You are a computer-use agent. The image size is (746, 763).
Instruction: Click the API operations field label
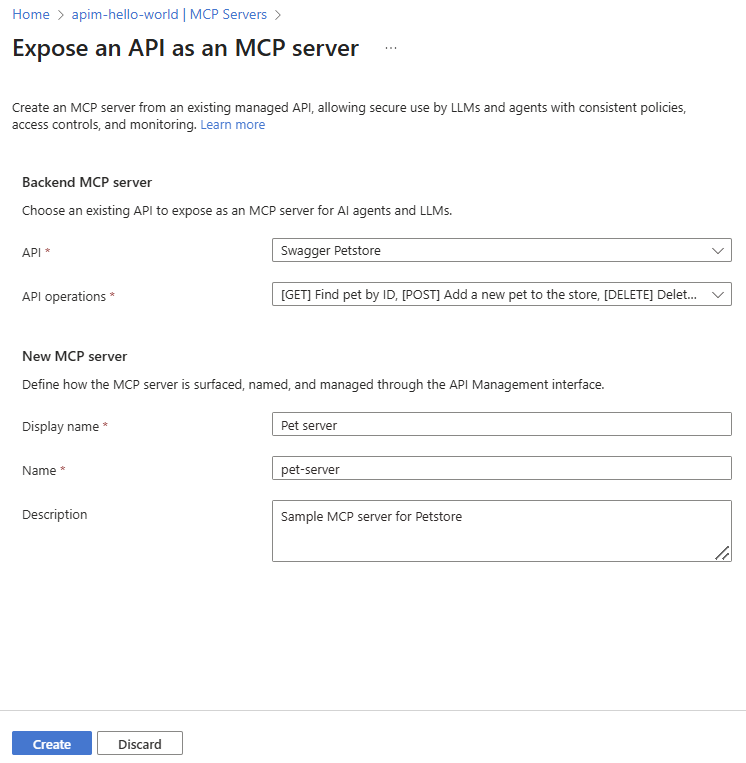tap(64, 297)
